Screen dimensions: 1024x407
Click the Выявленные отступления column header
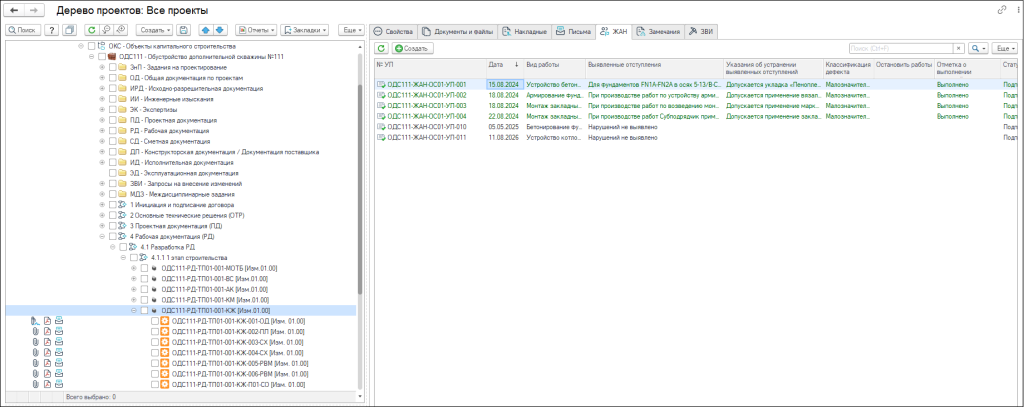[654, 69]
